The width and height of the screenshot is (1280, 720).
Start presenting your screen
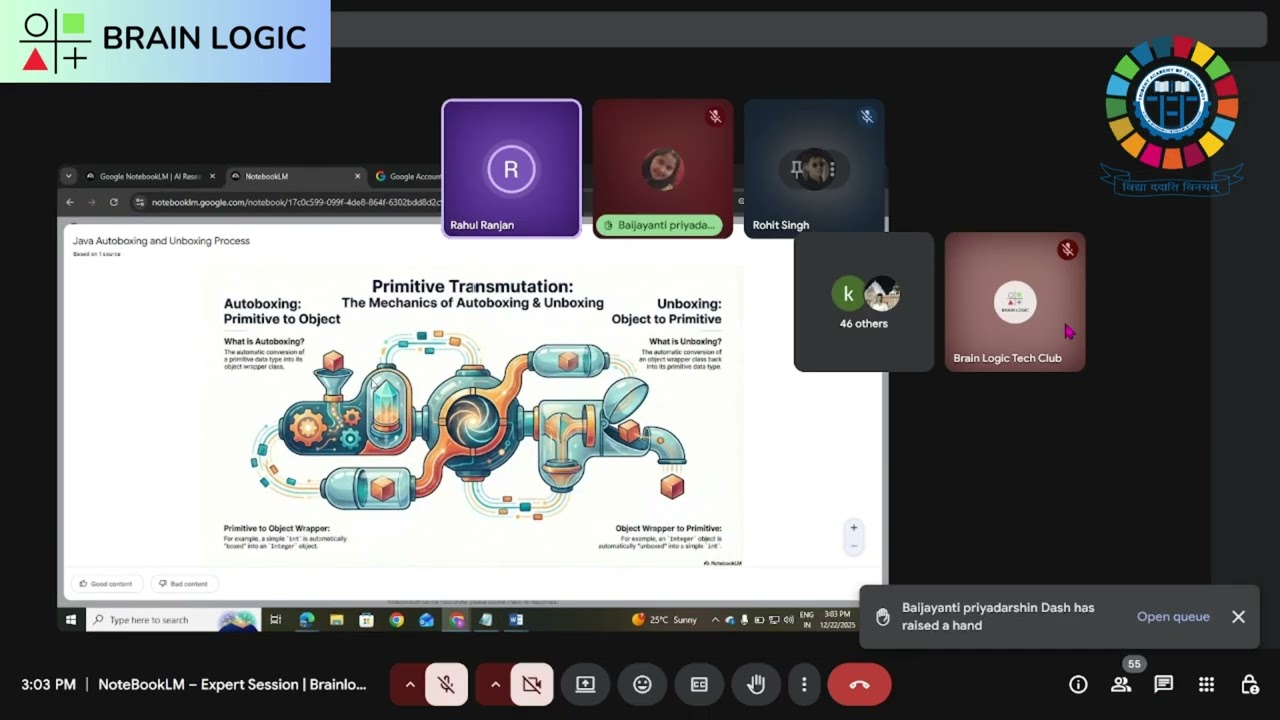(x=585, y=685)
